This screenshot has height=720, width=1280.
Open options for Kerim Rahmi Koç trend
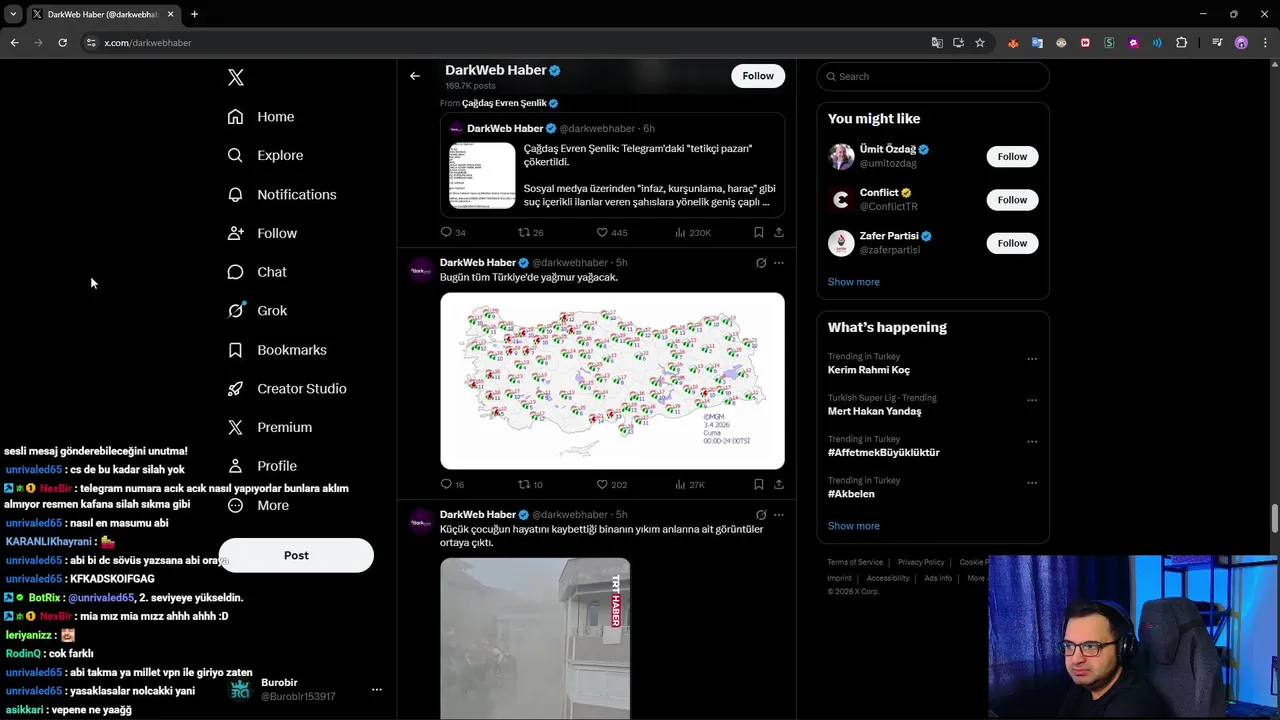point(1032,359)
